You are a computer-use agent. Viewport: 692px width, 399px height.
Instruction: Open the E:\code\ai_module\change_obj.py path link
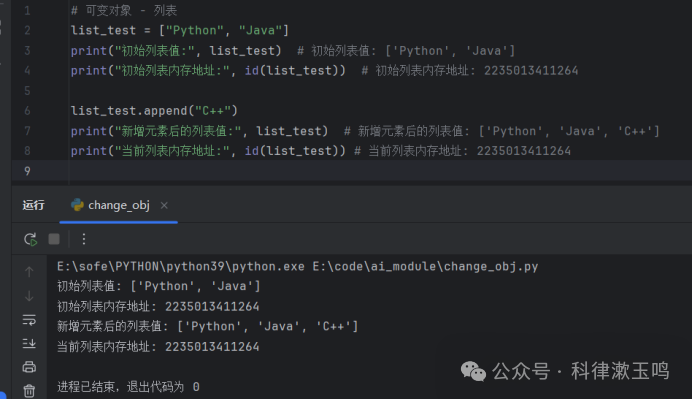425,267
